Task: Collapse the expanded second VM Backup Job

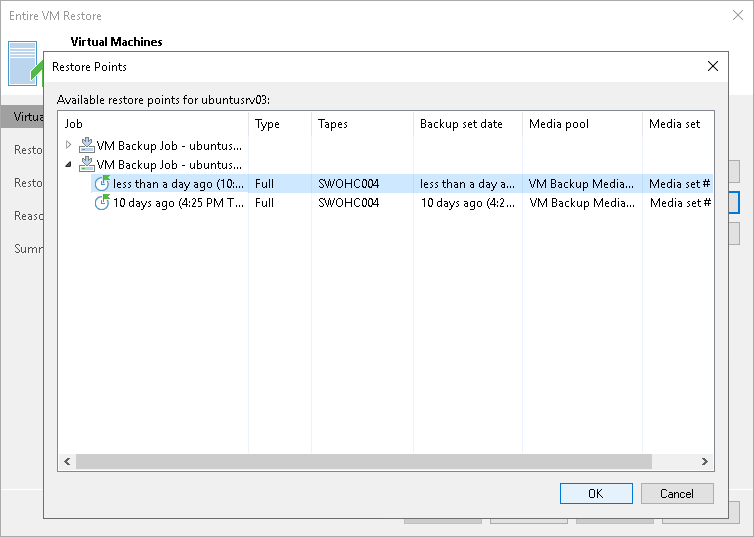Action: pos(68,164)
